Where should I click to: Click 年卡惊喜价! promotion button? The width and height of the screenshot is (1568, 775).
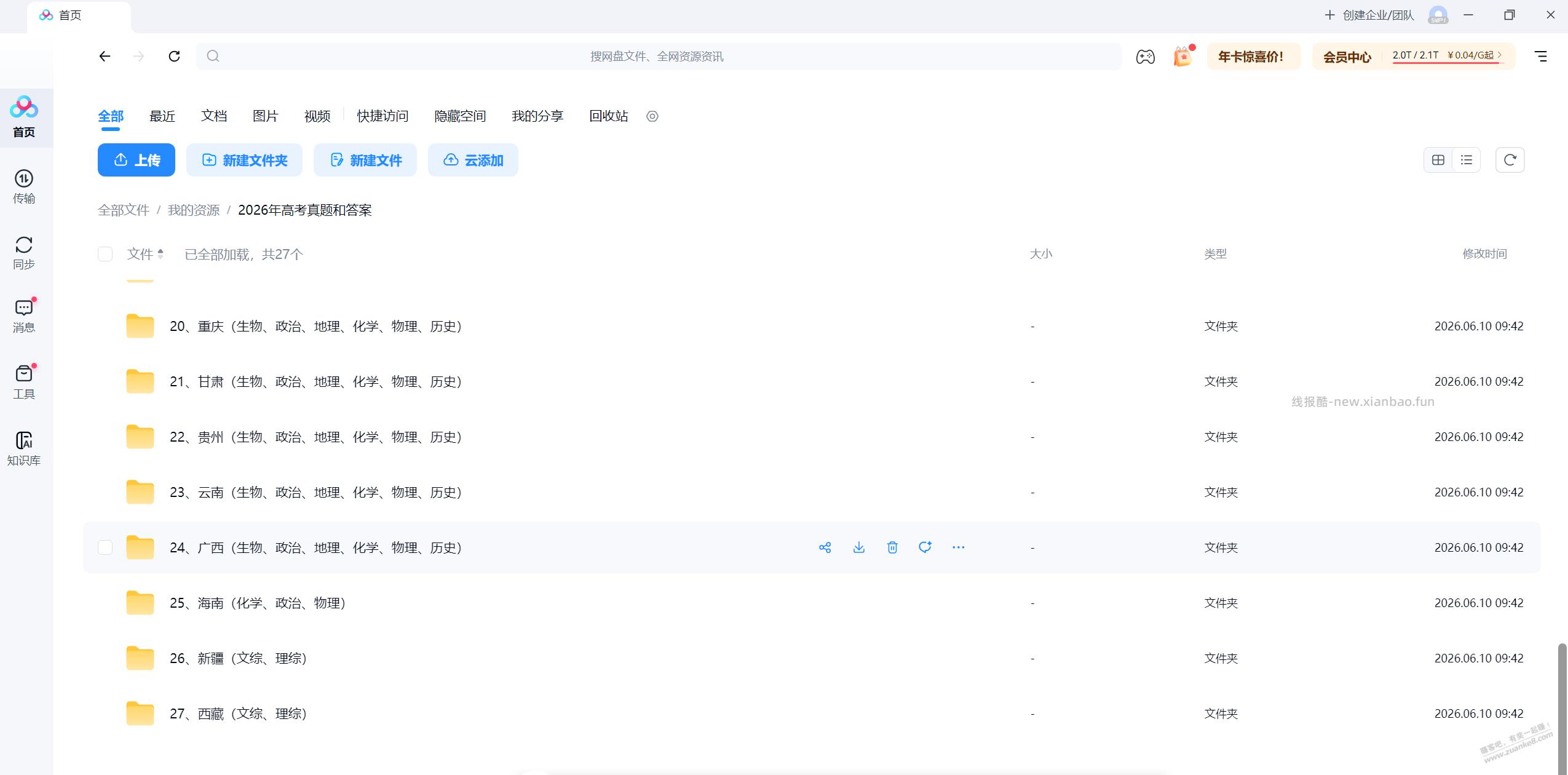coord(1253,57)
